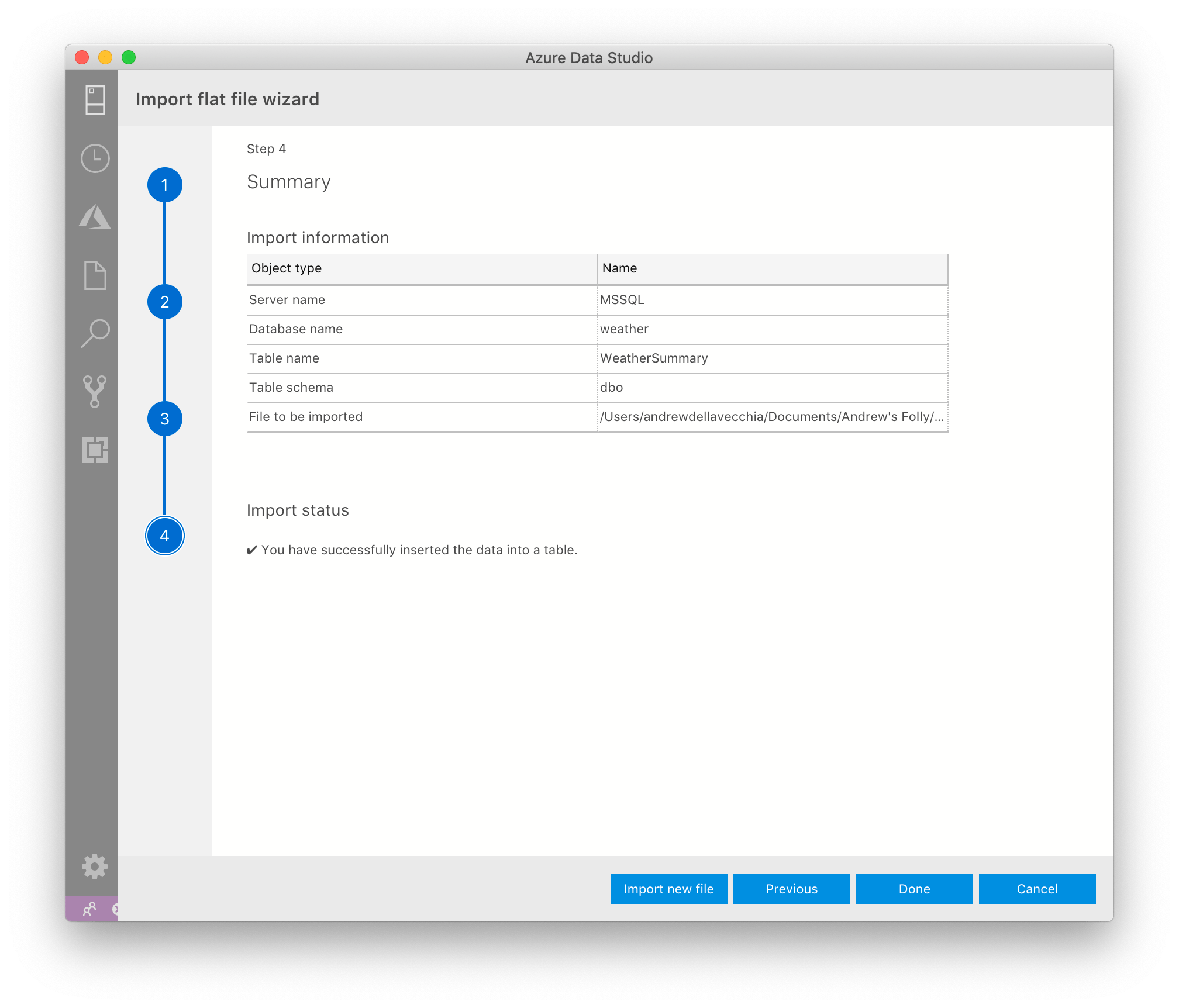Open the Extensions icon in sidebar
This screenshot has width=1179, height=1008.
[94, 450]
